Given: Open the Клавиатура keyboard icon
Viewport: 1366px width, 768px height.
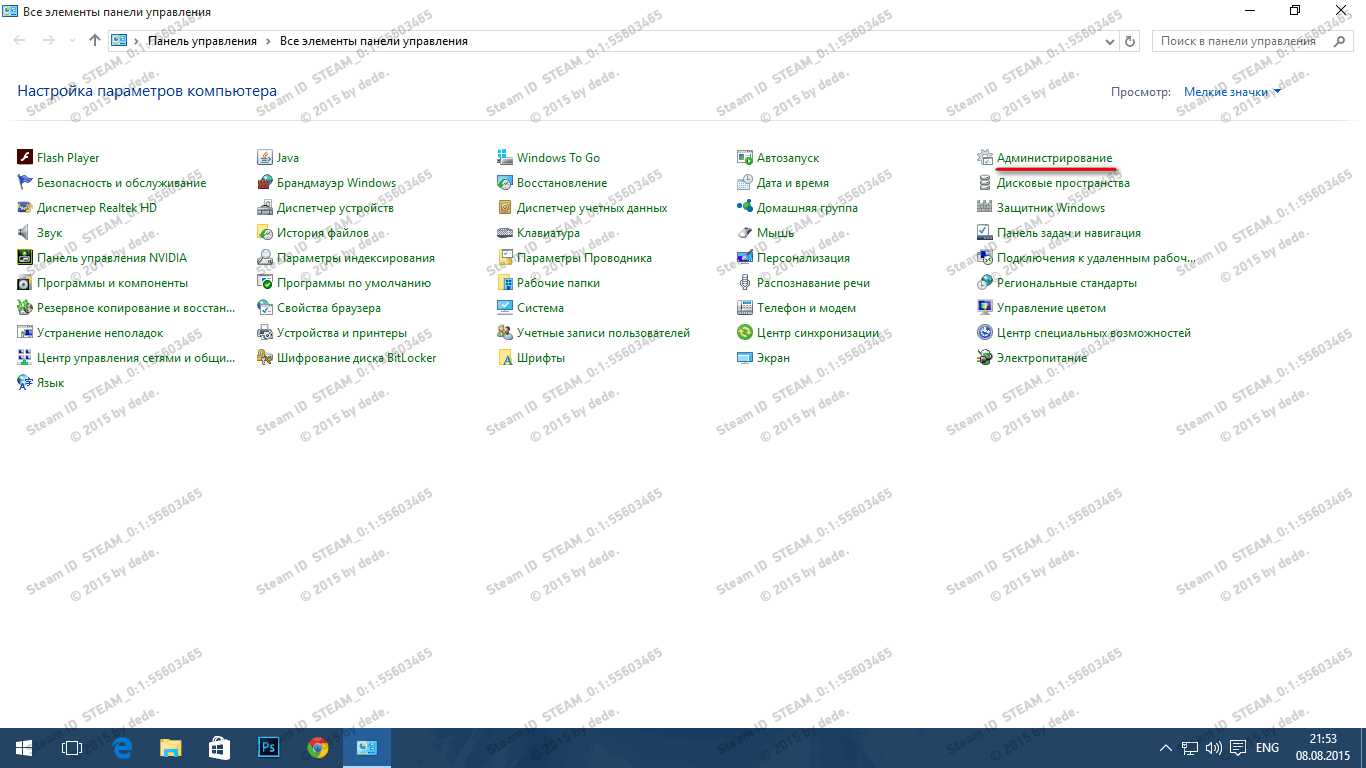Looking at the screenshot, I should coord(505,233).
